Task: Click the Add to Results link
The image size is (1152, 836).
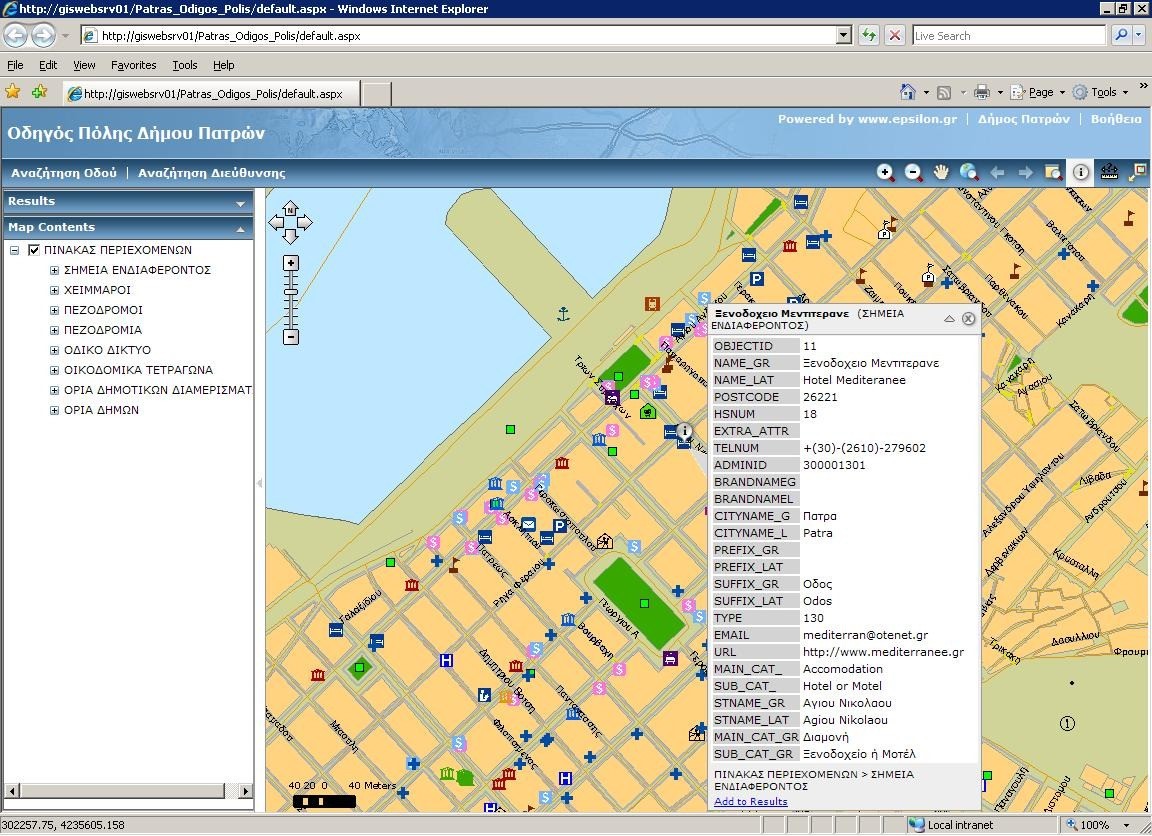Action: tap(750, 801)
